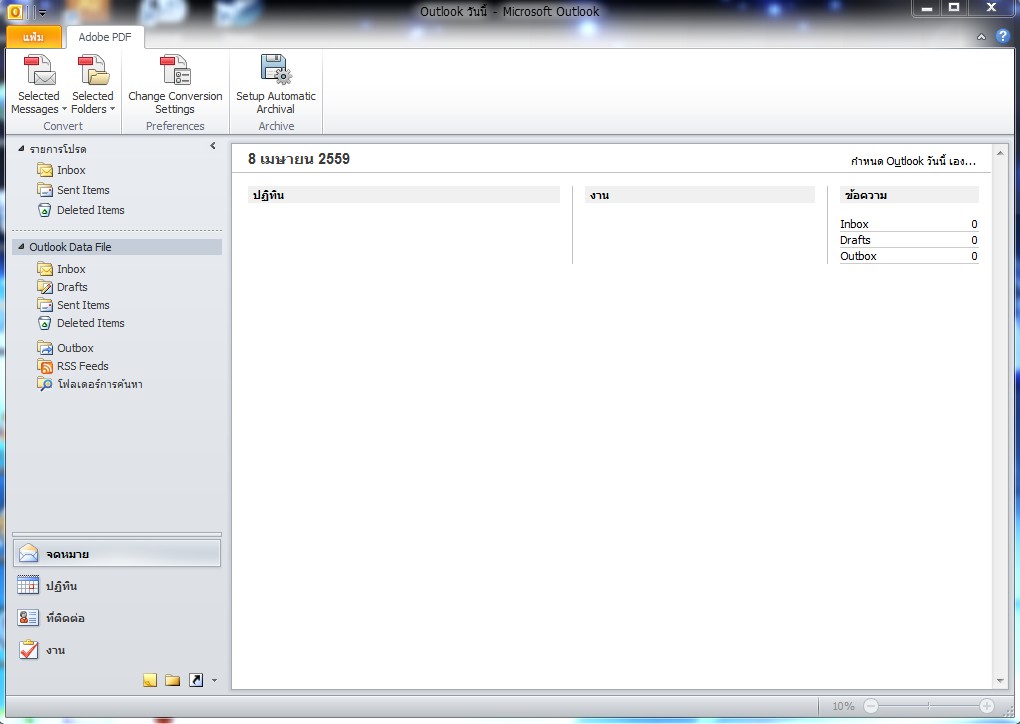Viewport: 1020px width, 724px height.
Task: Click the ปฏิทิน calendar section header
Action: 403,195
